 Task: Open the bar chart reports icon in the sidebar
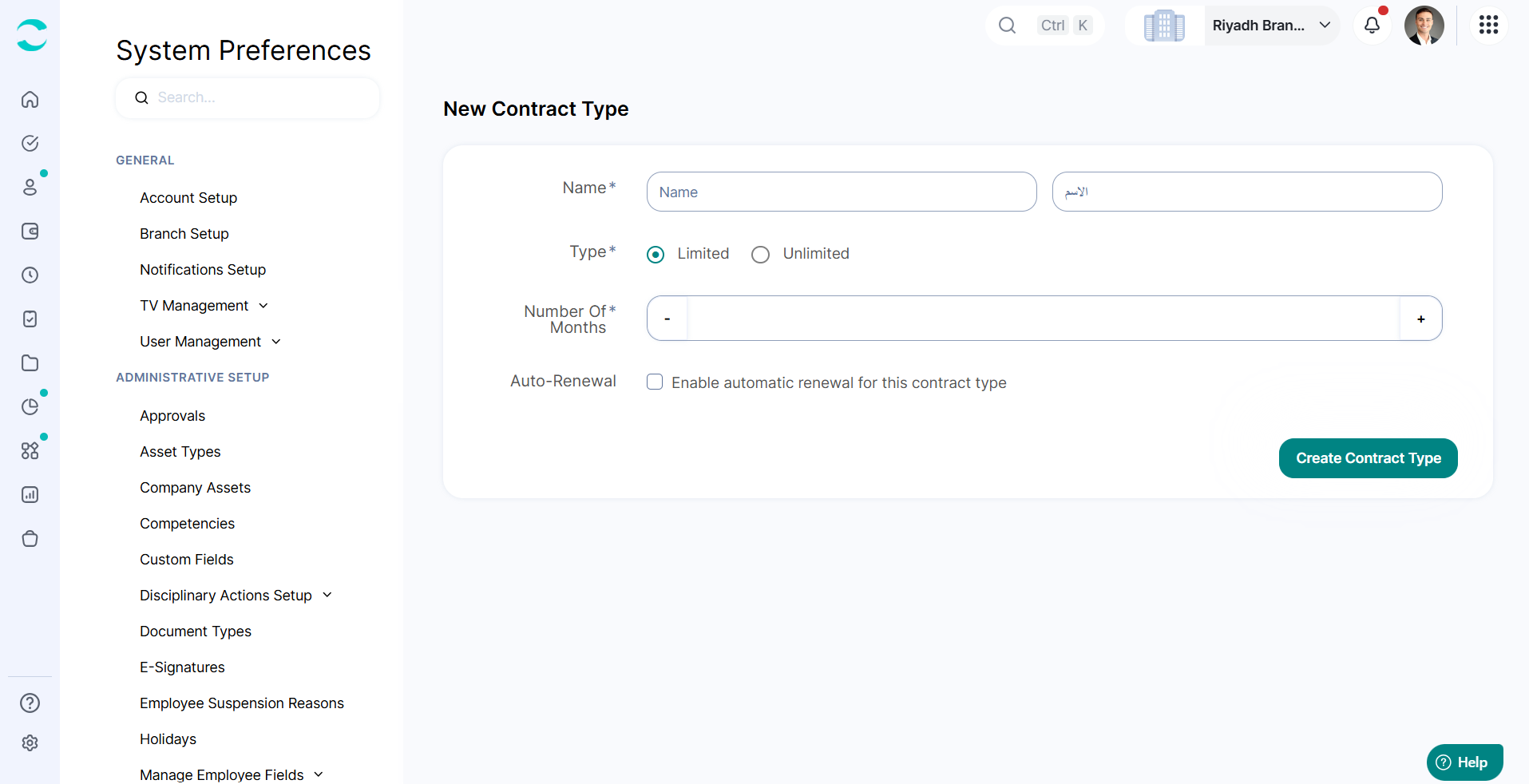pyautogui.click(x=30, y=495)
